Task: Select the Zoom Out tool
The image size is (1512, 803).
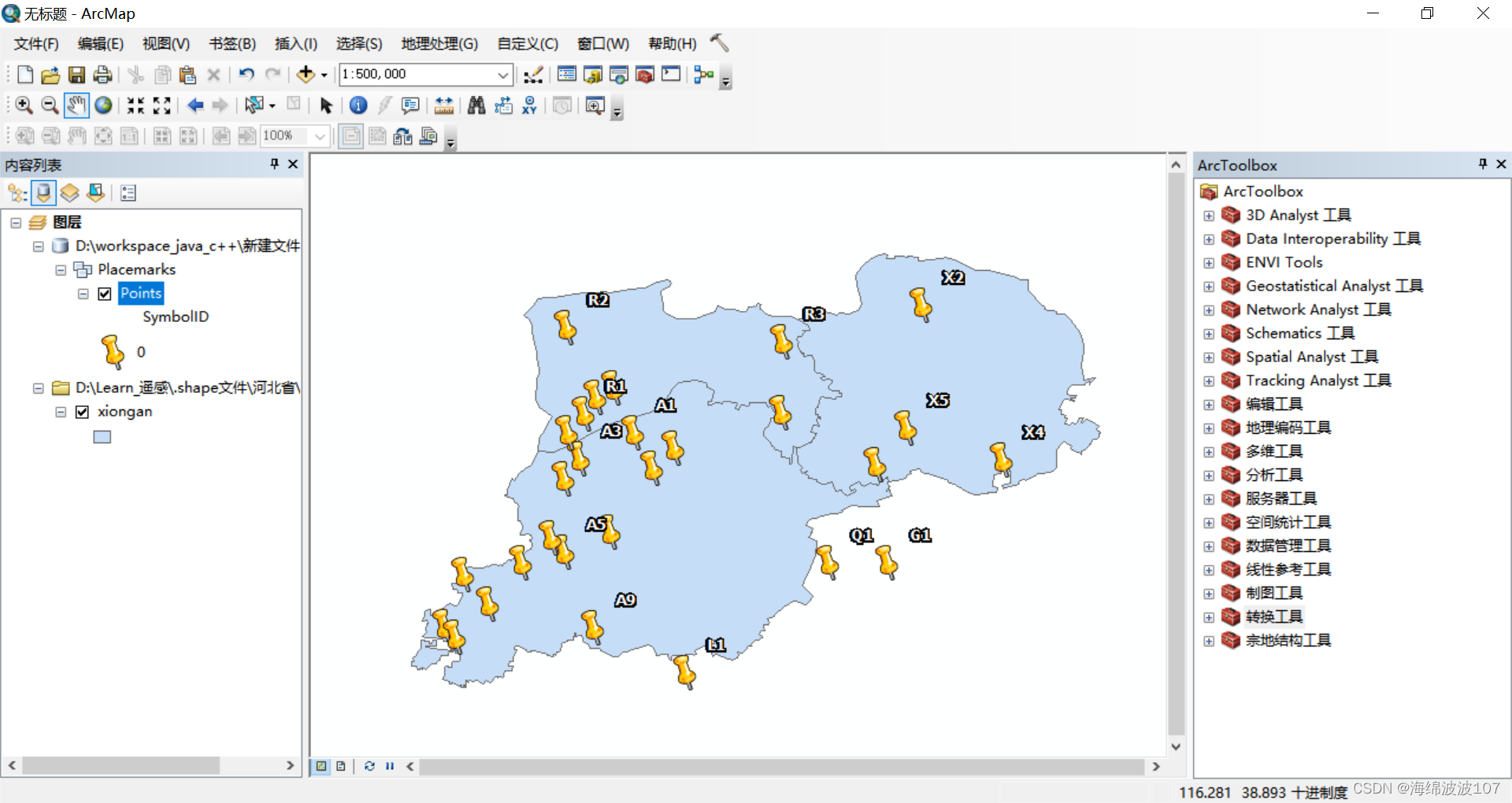Action: [49, 105]
